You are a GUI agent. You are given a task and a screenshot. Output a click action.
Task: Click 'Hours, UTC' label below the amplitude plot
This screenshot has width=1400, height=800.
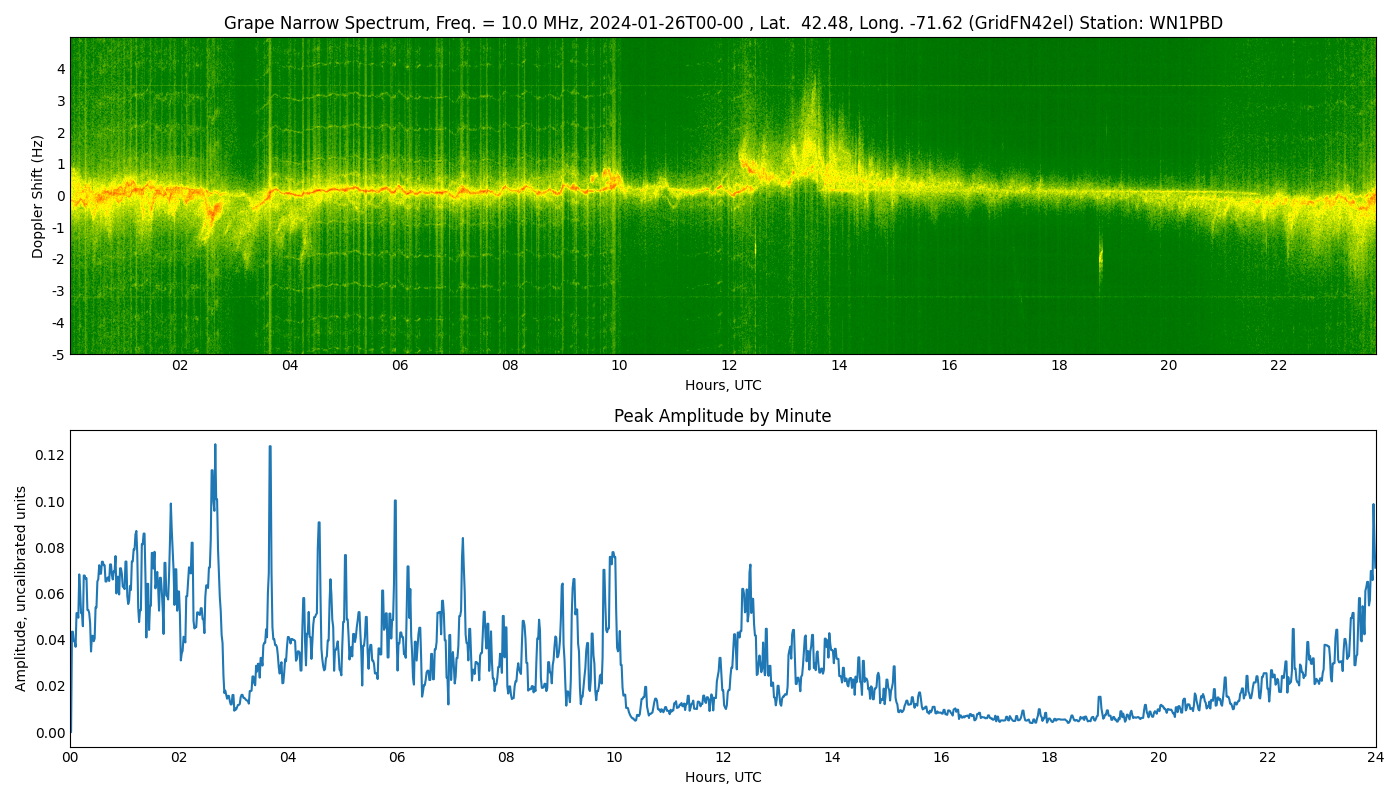pyautogui.click(x=722, y=777)
